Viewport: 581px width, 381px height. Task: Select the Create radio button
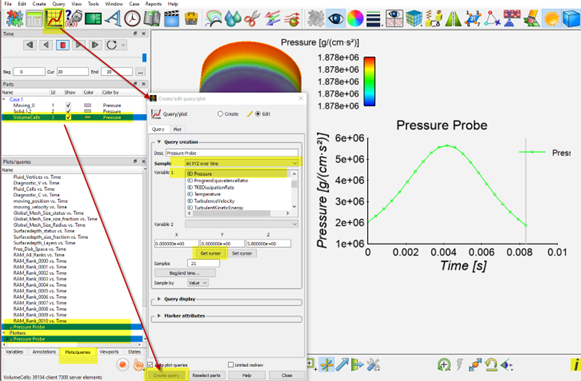click(220, 114)
